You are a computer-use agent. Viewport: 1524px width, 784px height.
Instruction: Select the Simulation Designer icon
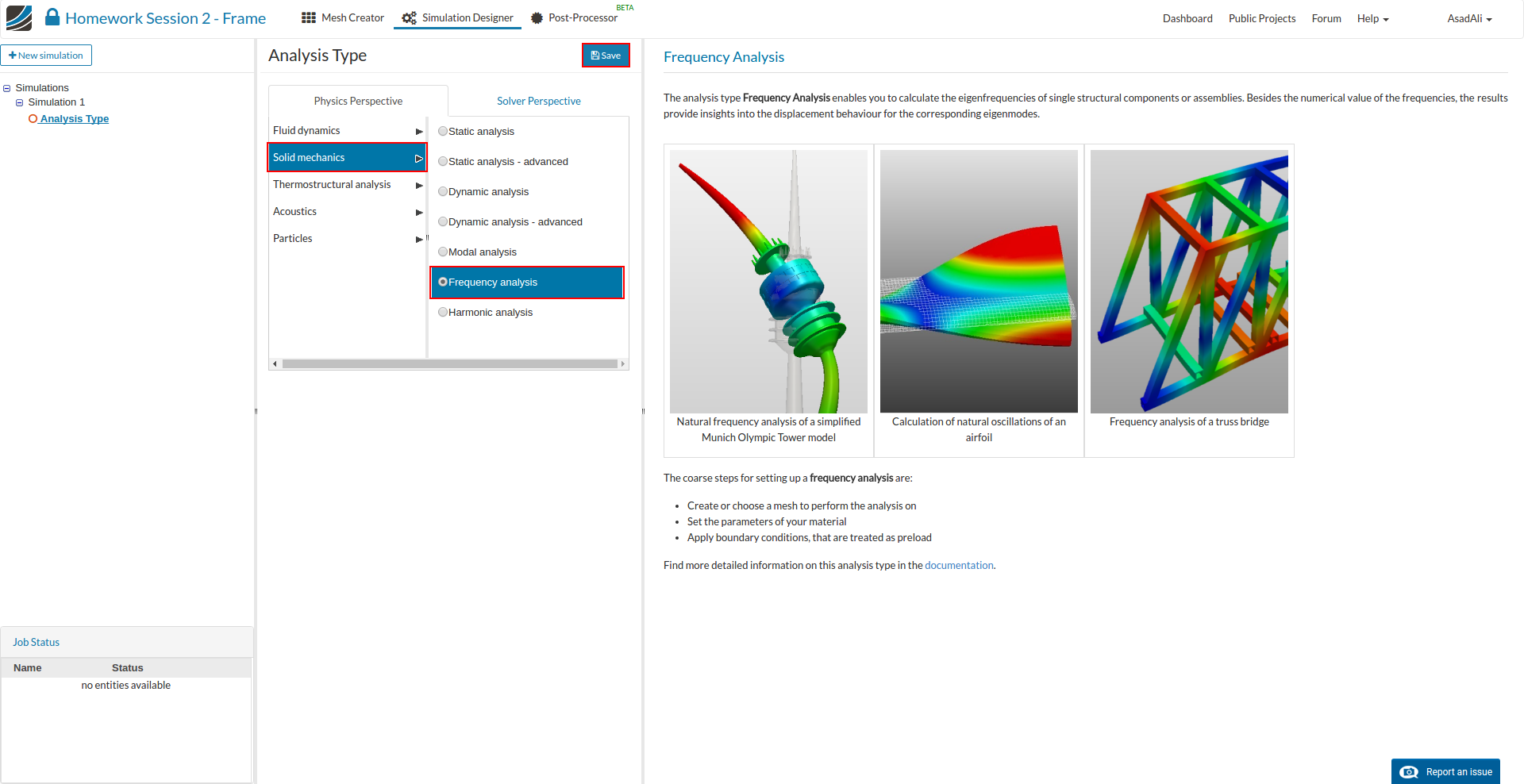coord(409,17)
